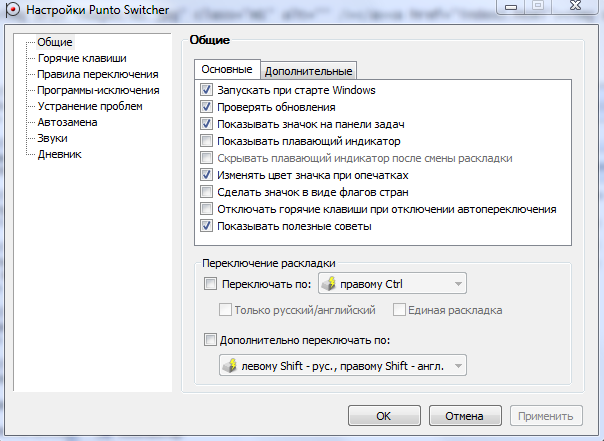
Task: Enable 'Сделать значок в виде флагов стран'
Action: 206,192
